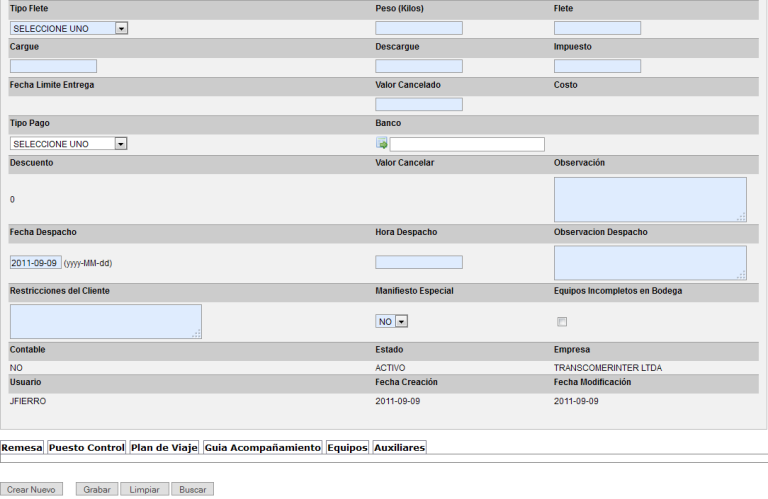Select the Plan de Viaje tab
This screenshot has height=499, width=768.
(164, 447)
